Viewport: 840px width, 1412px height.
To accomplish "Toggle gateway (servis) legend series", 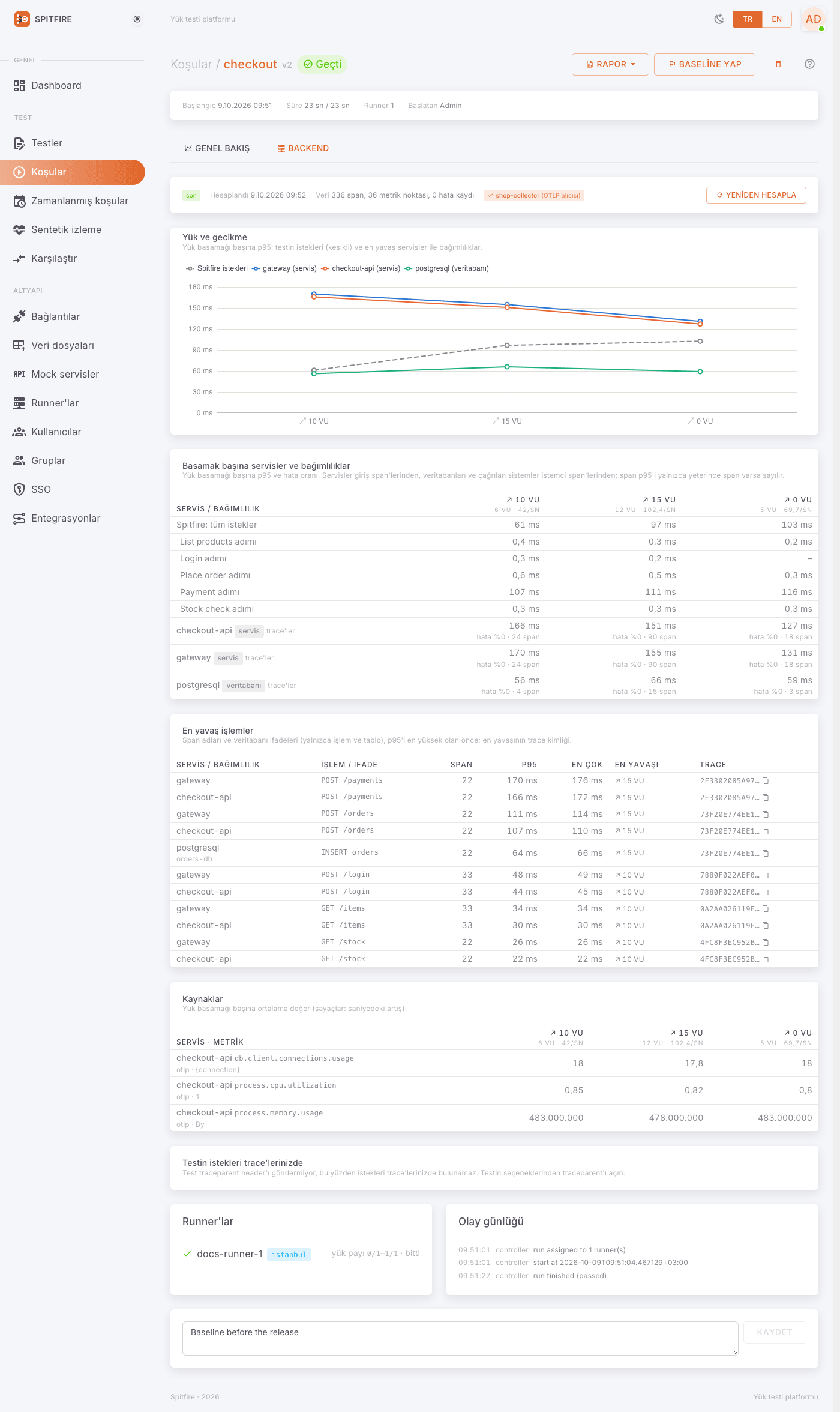I will click(284, 268).
